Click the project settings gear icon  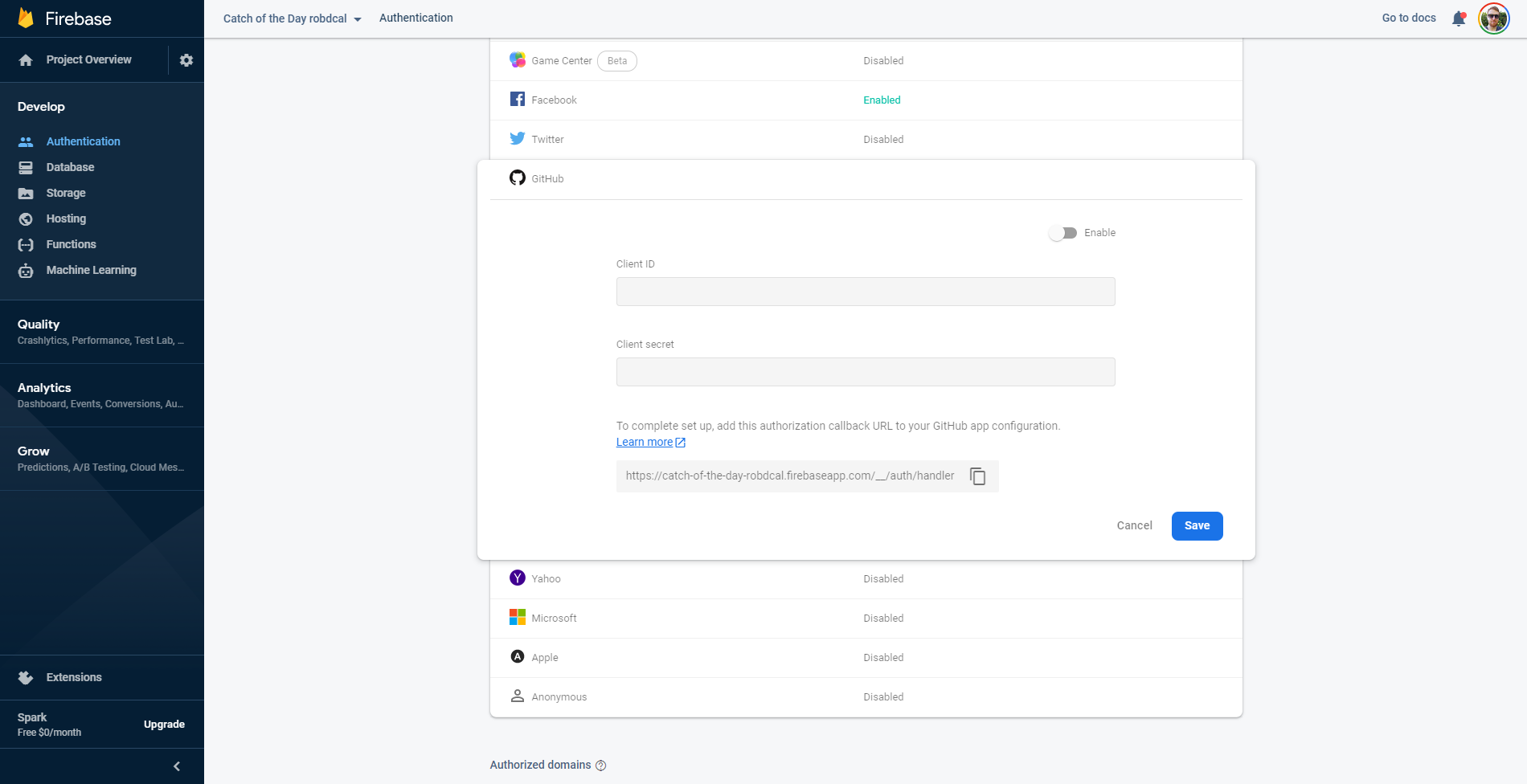(x=186, y=60)
